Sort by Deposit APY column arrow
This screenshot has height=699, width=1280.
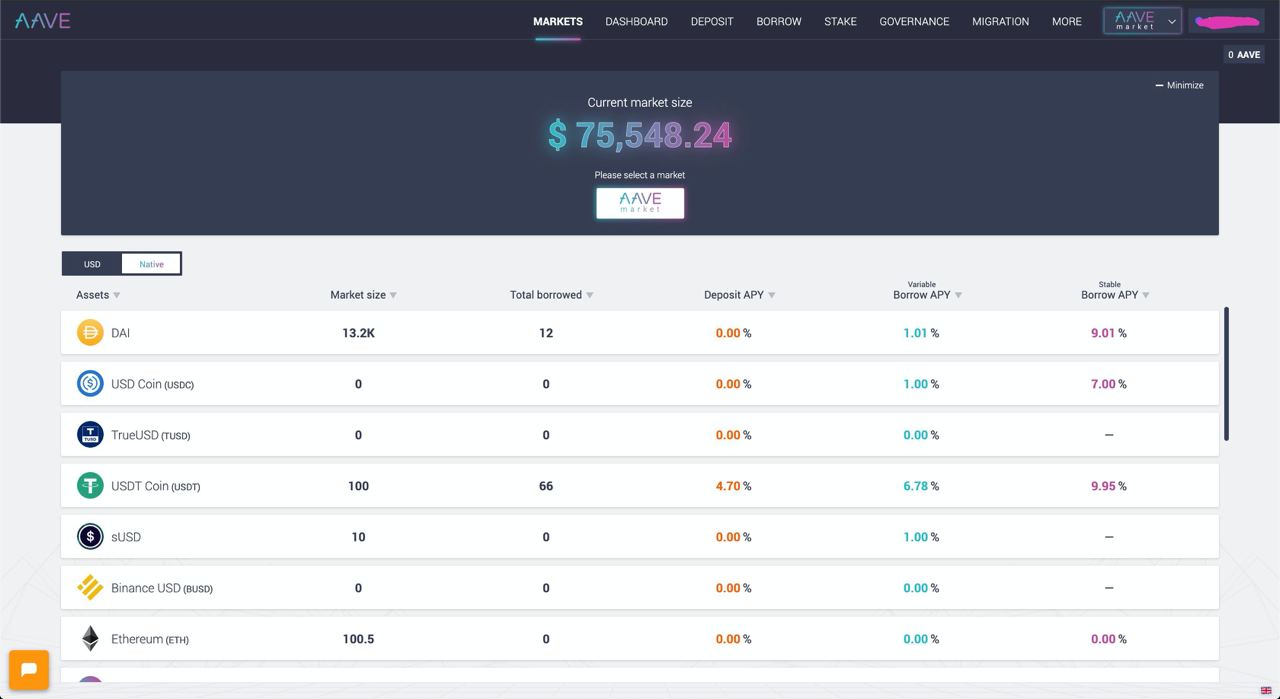pos(772,295)
